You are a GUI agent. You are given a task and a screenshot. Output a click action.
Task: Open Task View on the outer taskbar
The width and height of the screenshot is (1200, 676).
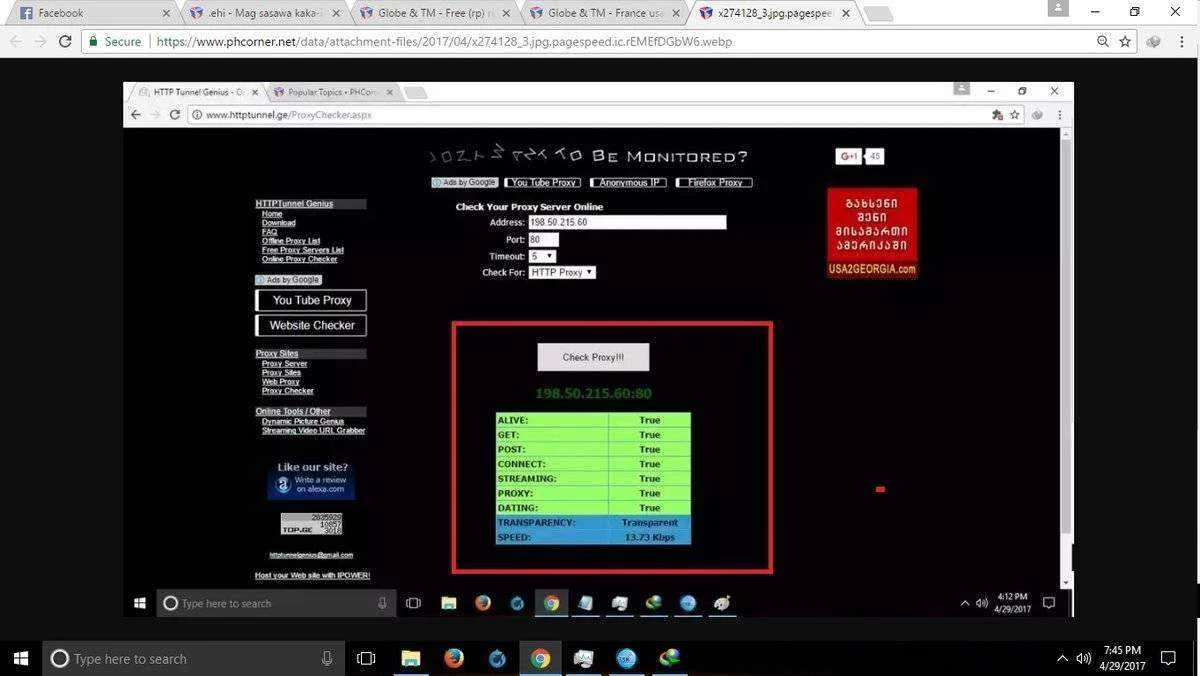(366, 658)
